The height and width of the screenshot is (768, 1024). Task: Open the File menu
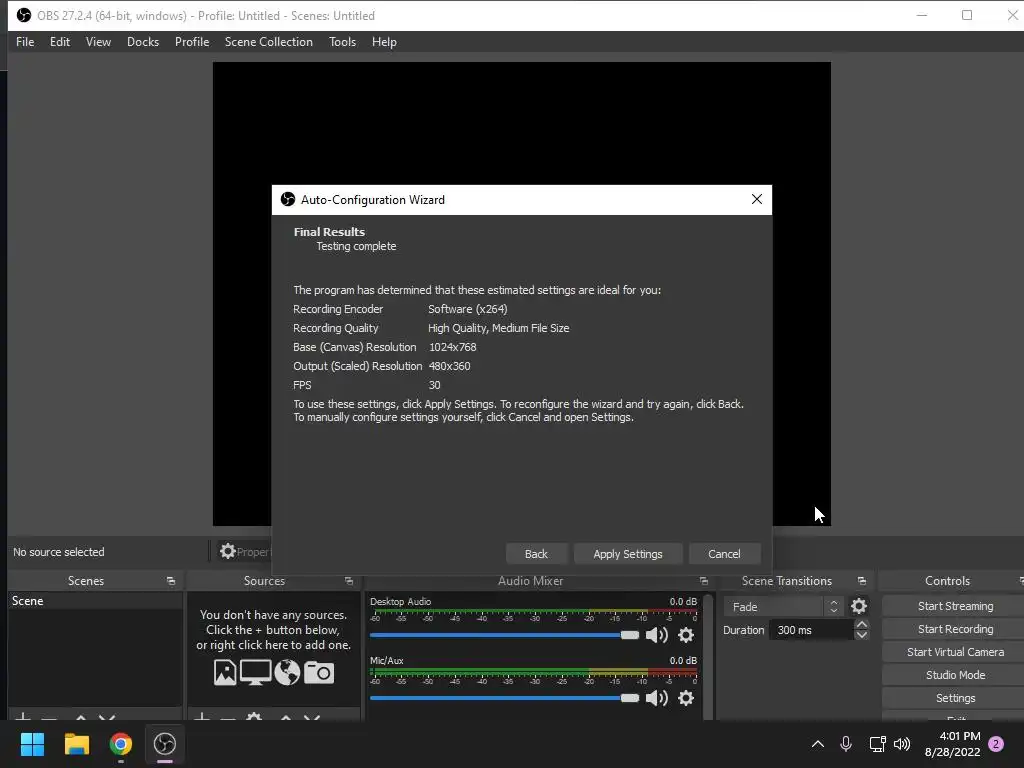point(25,42)
